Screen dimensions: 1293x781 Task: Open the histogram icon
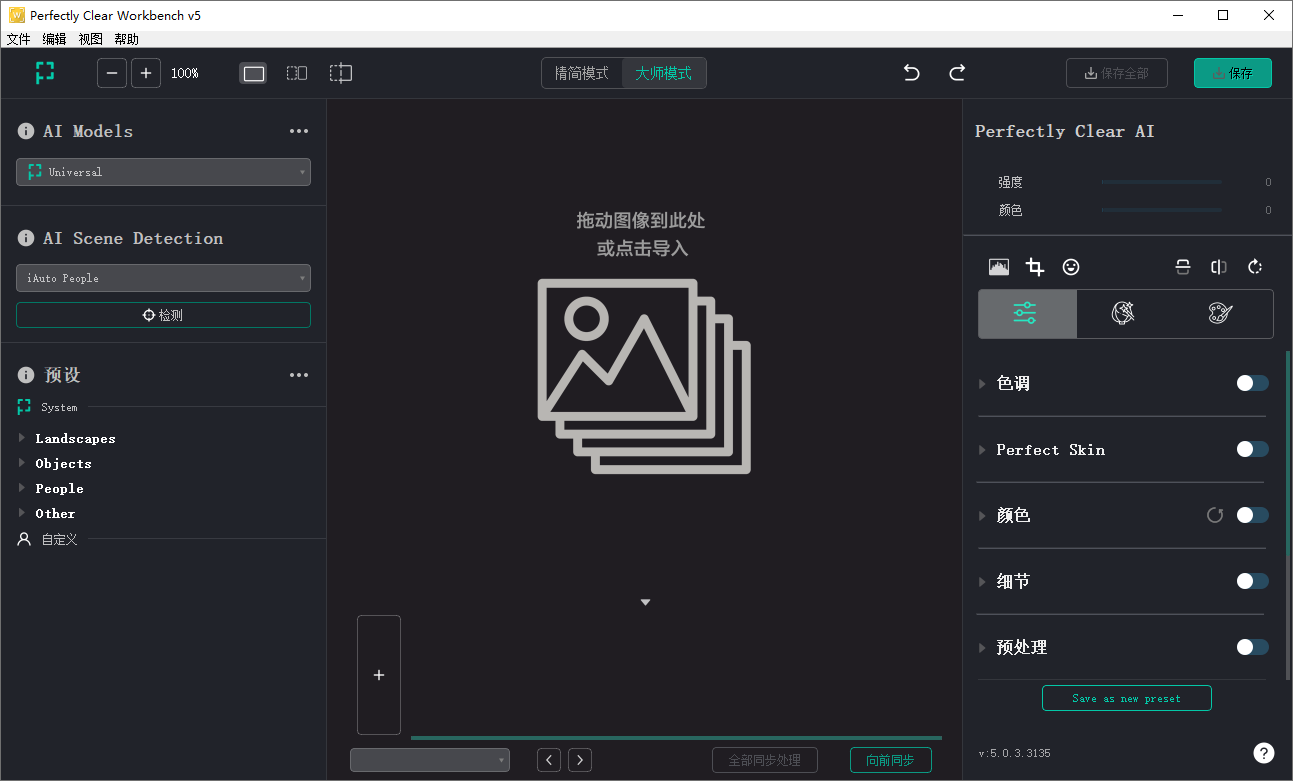click(998, 267)
